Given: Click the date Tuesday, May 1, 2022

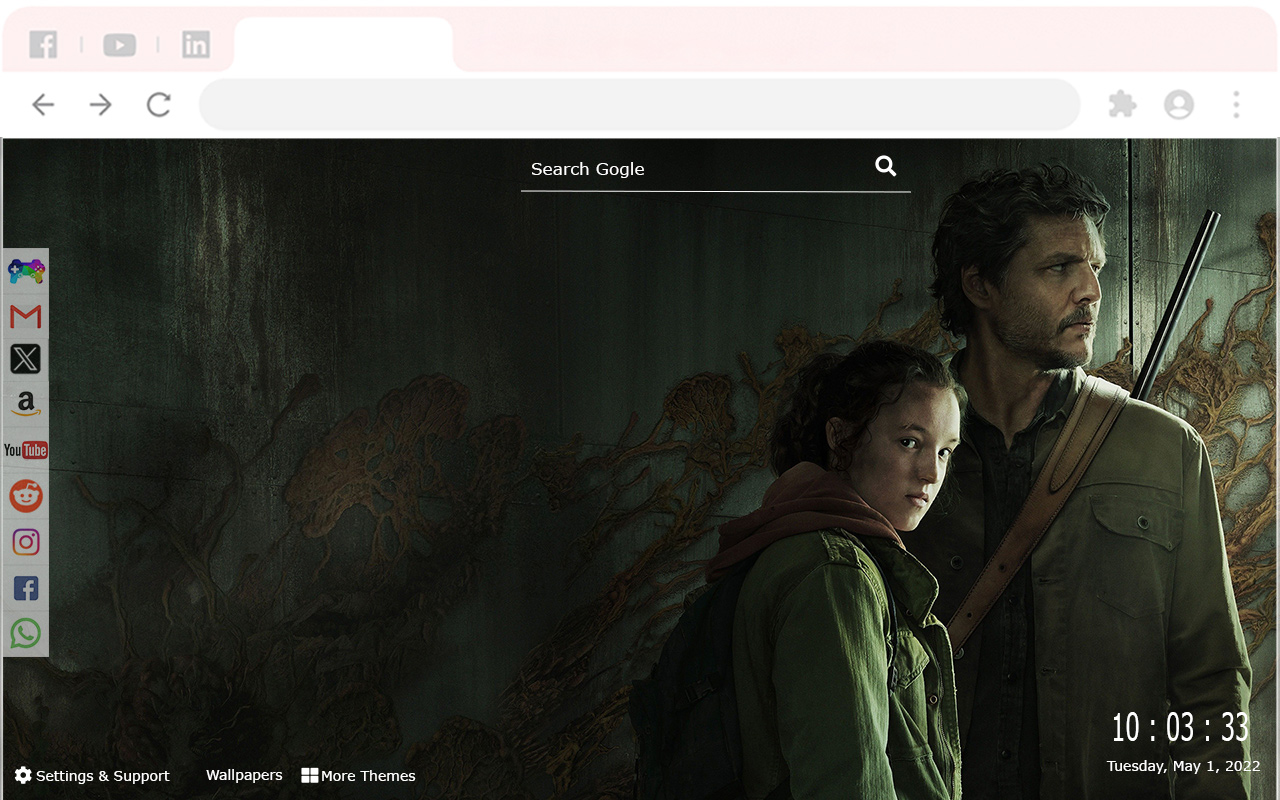Looking at the screenshot, I should pyautogui.click(x=1184, y=766).
